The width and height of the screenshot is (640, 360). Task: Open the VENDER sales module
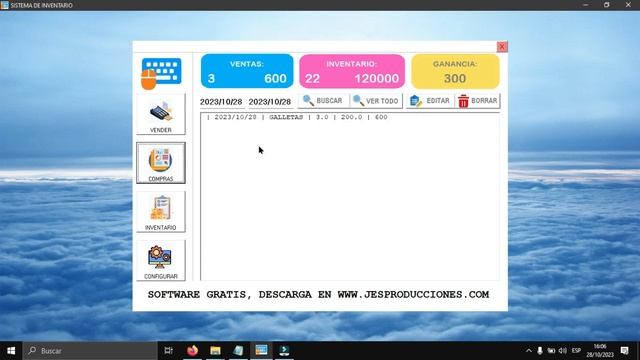click(x=161, y=114)
